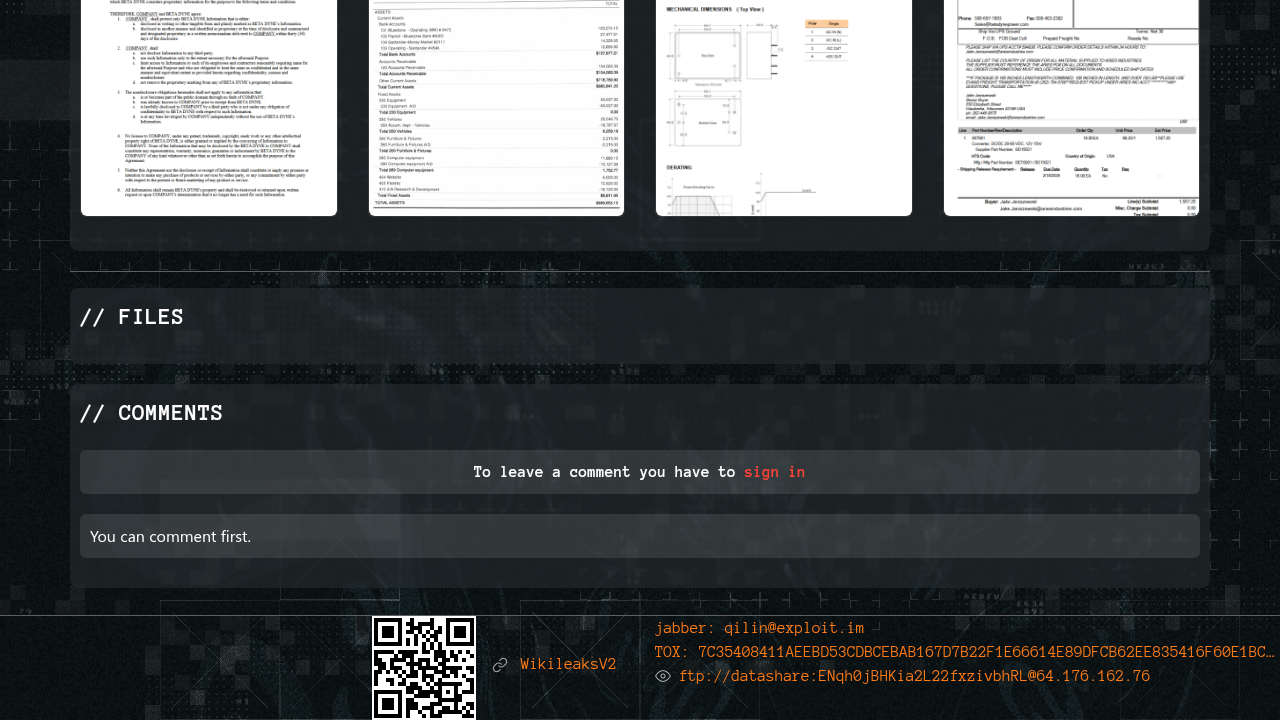Click the red sign in link
1280x720 pixels.
pos(774,472)
